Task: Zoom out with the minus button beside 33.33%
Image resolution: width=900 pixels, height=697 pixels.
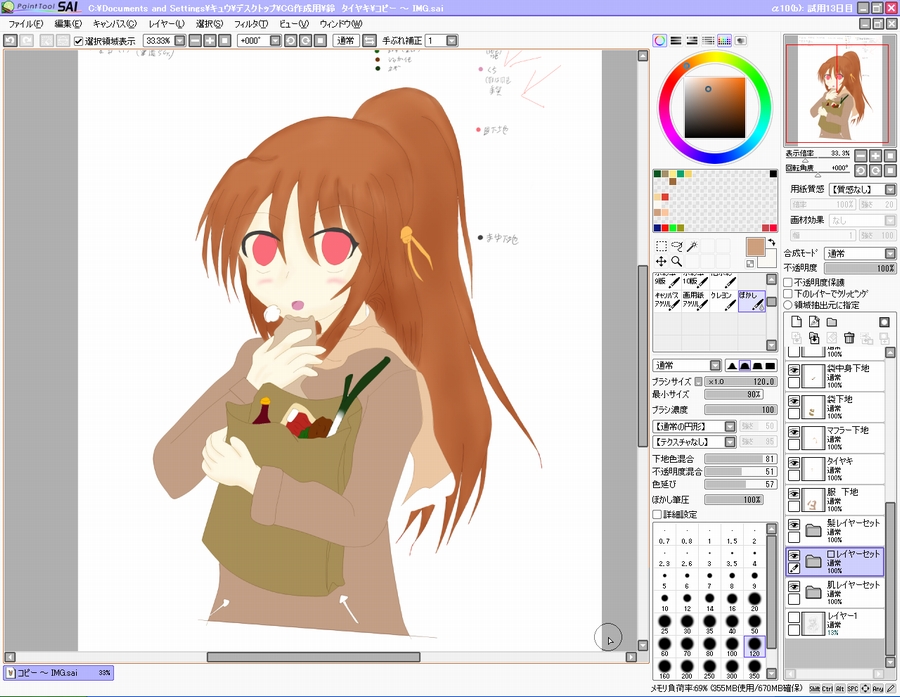Action: coord(195,41)
